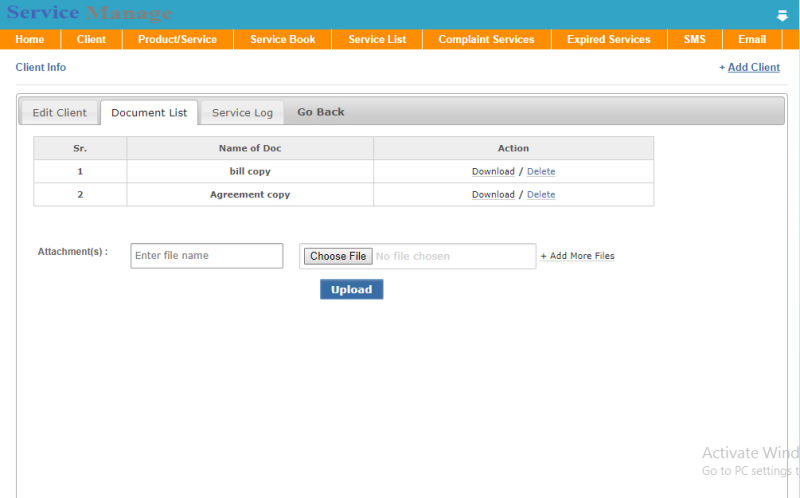
Task: Open Complaint Services page
Action: click(x=486, y=39)
